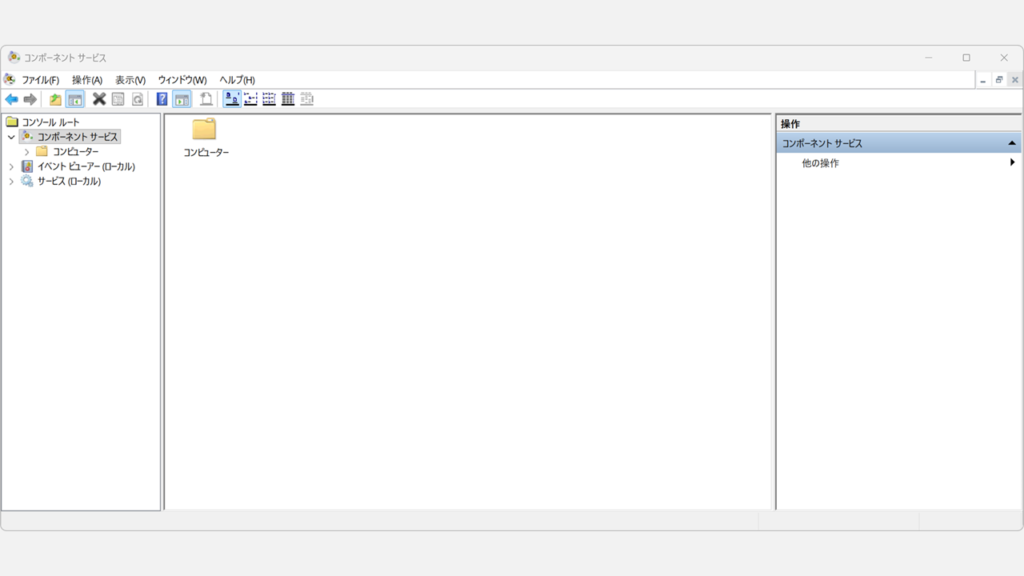Expand the イベント ビューアー (ローカル) node

click(11, 167)
